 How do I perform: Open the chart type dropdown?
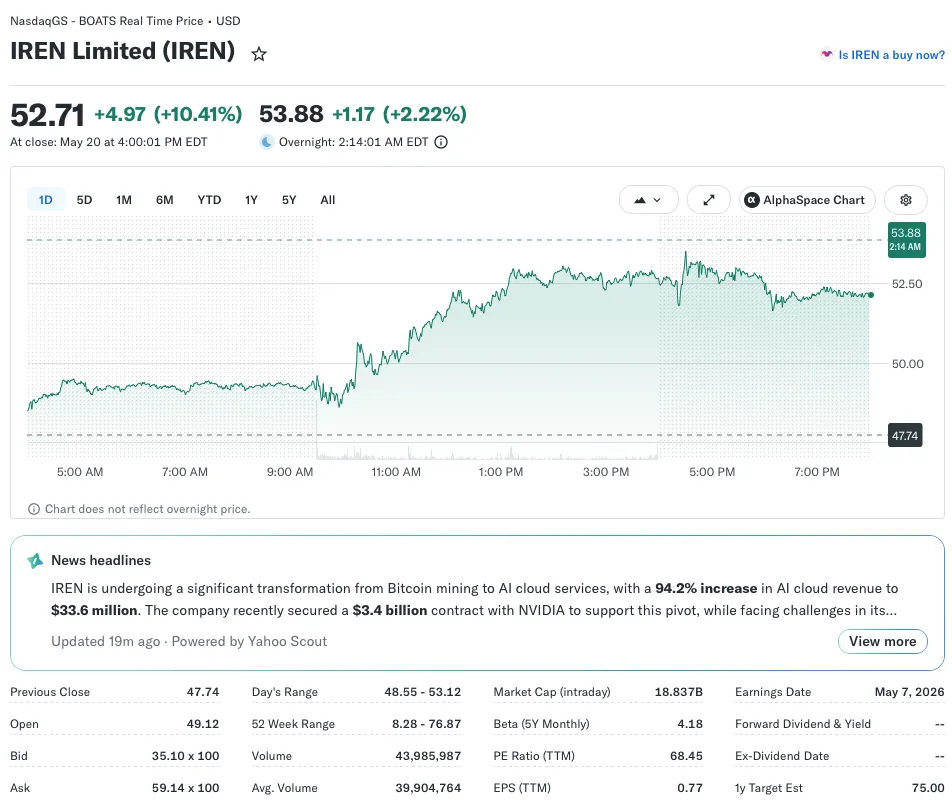pos(648,200)
